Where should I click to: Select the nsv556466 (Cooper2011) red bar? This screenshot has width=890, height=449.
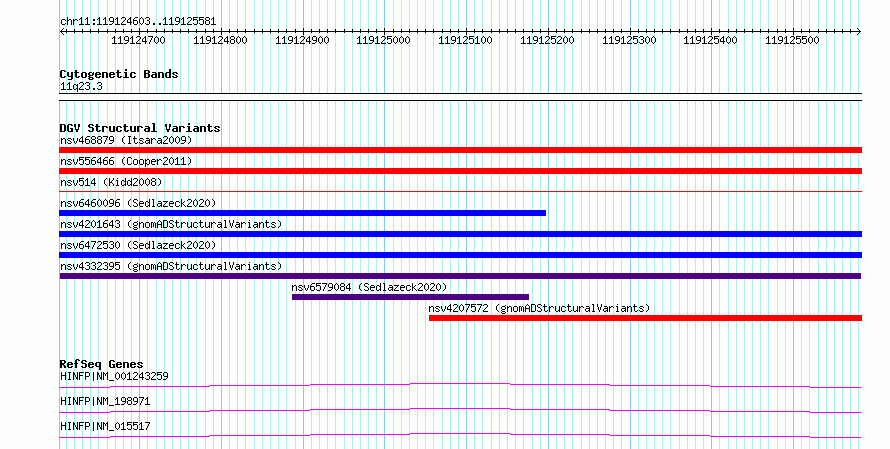tap(460, 171)
